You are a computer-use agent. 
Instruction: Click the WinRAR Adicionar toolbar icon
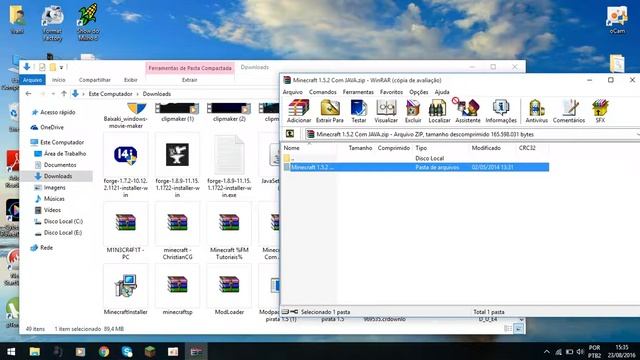tap(299, 111)
